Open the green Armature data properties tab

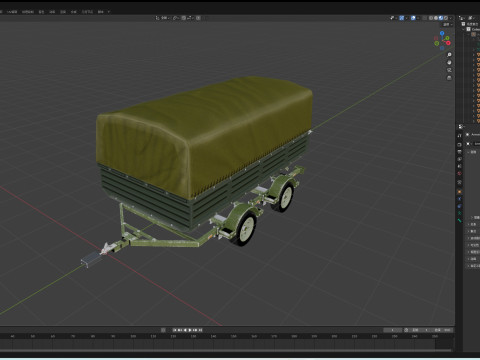(459, 213)
